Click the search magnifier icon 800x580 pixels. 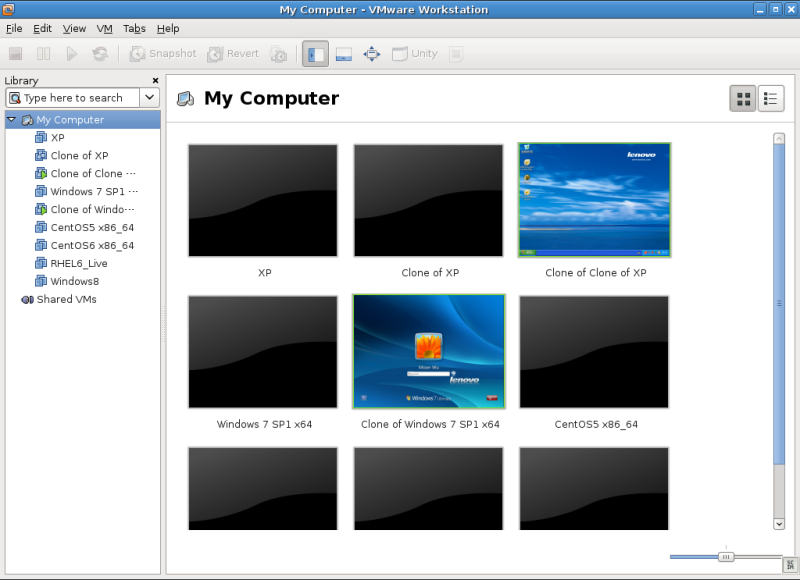click(x=17, y=98)
